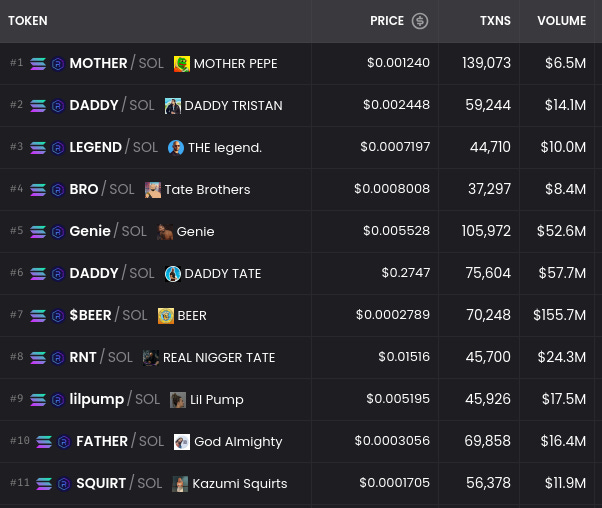
Task: Click the volume value $11.9M
Action: pyautogui.click(x=566, y=483)
